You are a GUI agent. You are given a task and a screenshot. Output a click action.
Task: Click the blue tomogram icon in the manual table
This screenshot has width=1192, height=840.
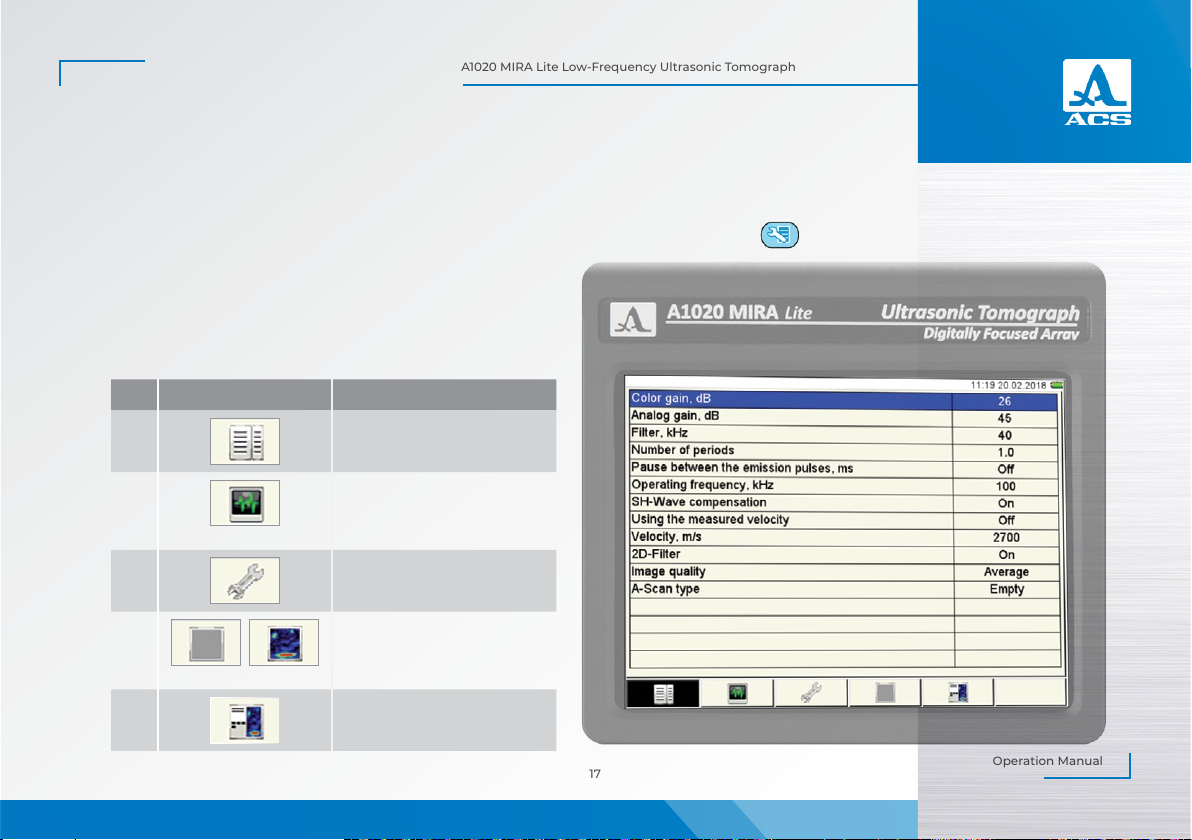[x=284, y=643]
